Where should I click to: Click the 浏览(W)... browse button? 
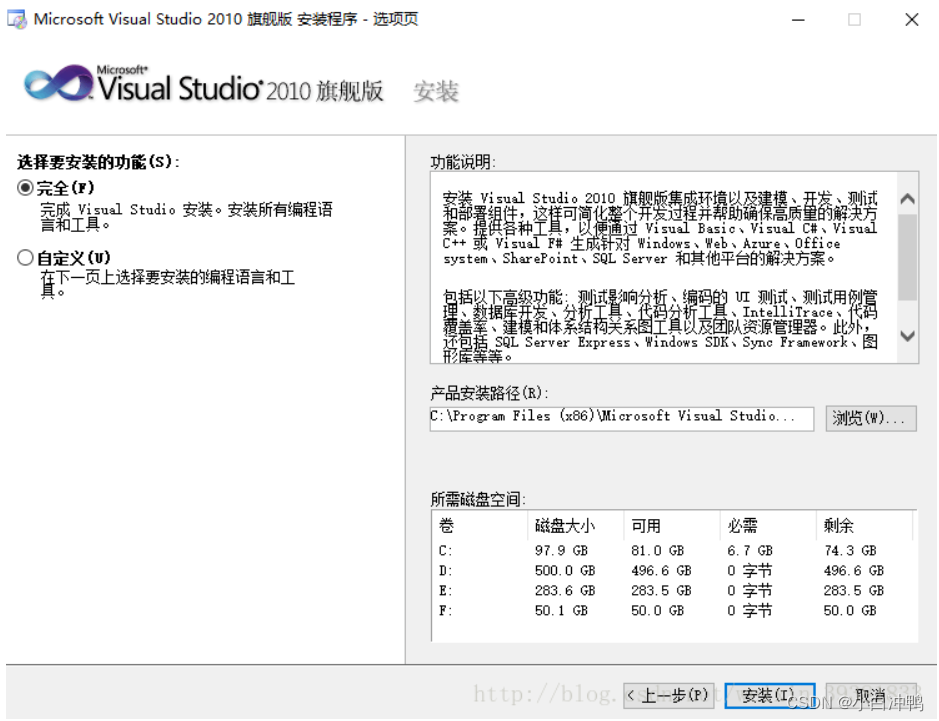871,418
